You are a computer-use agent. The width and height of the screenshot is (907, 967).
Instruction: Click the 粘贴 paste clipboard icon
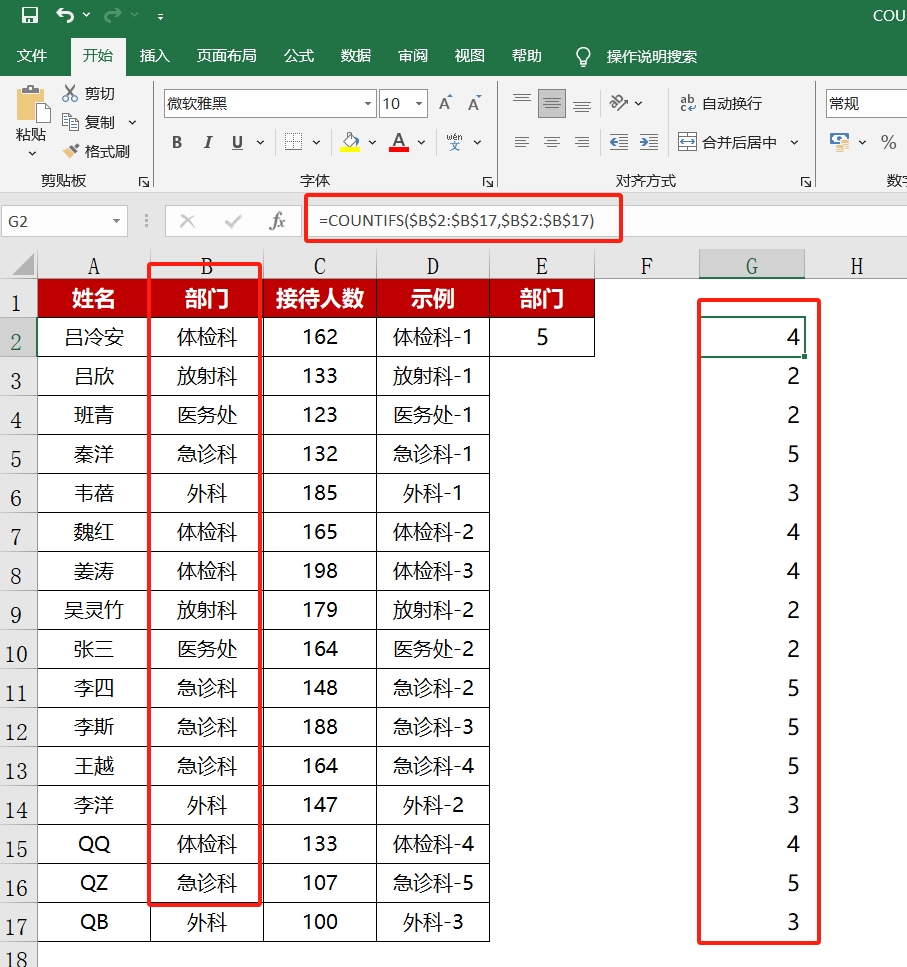(x=32, y=104)
